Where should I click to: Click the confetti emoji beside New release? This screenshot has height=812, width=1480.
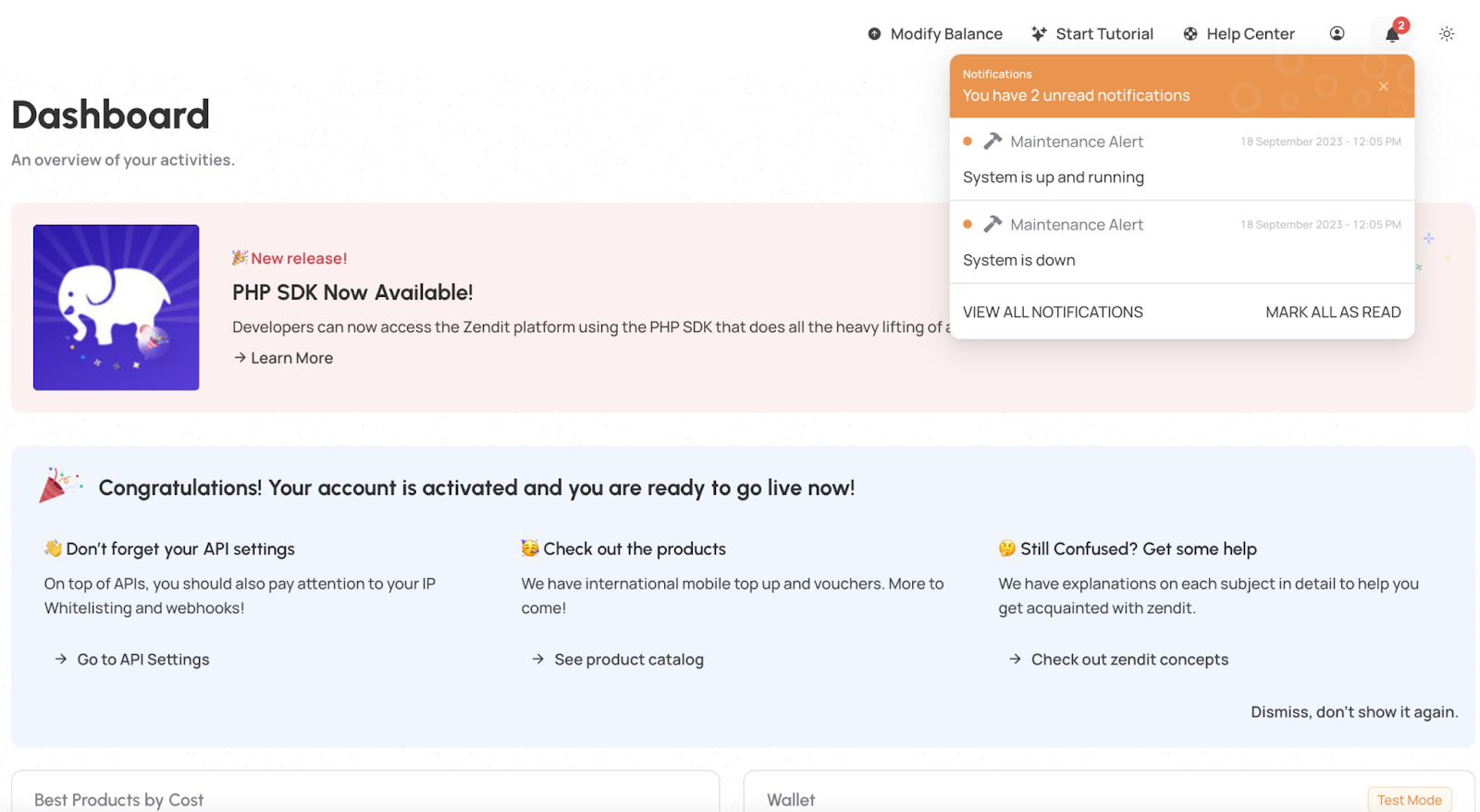(x=240, y=258)
